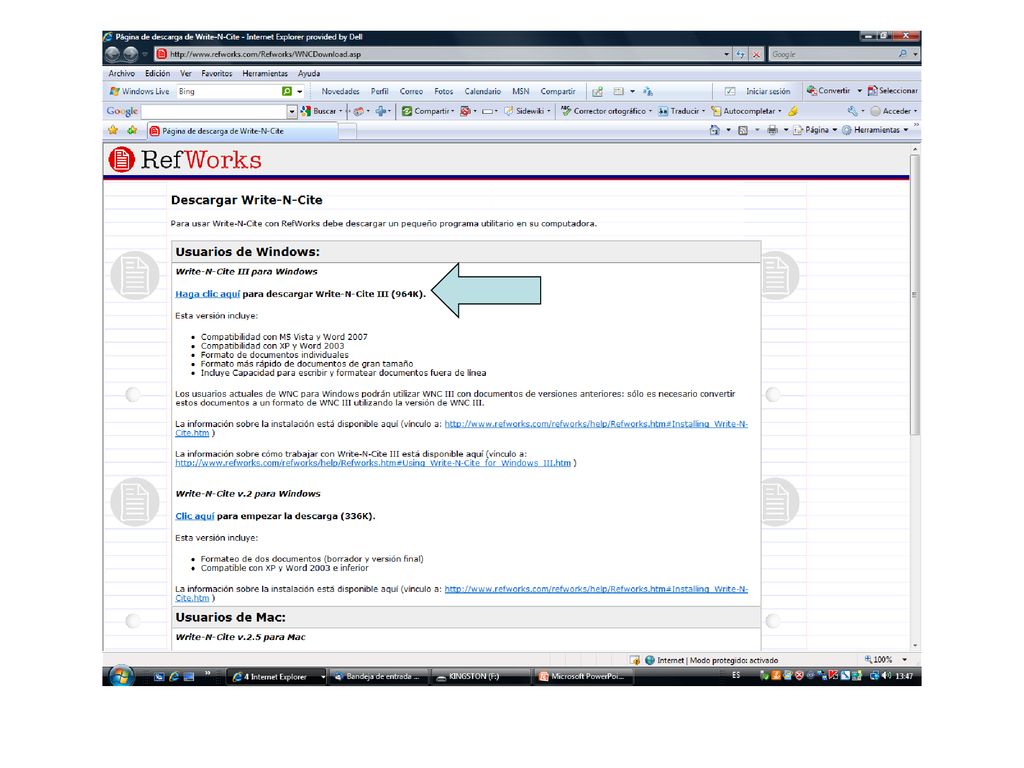Image resolution: width=1024 pixels, height=768 pixels.
Task: Click the Home icon in command bar
Action: pyautogui.click(x=715, y=130)
